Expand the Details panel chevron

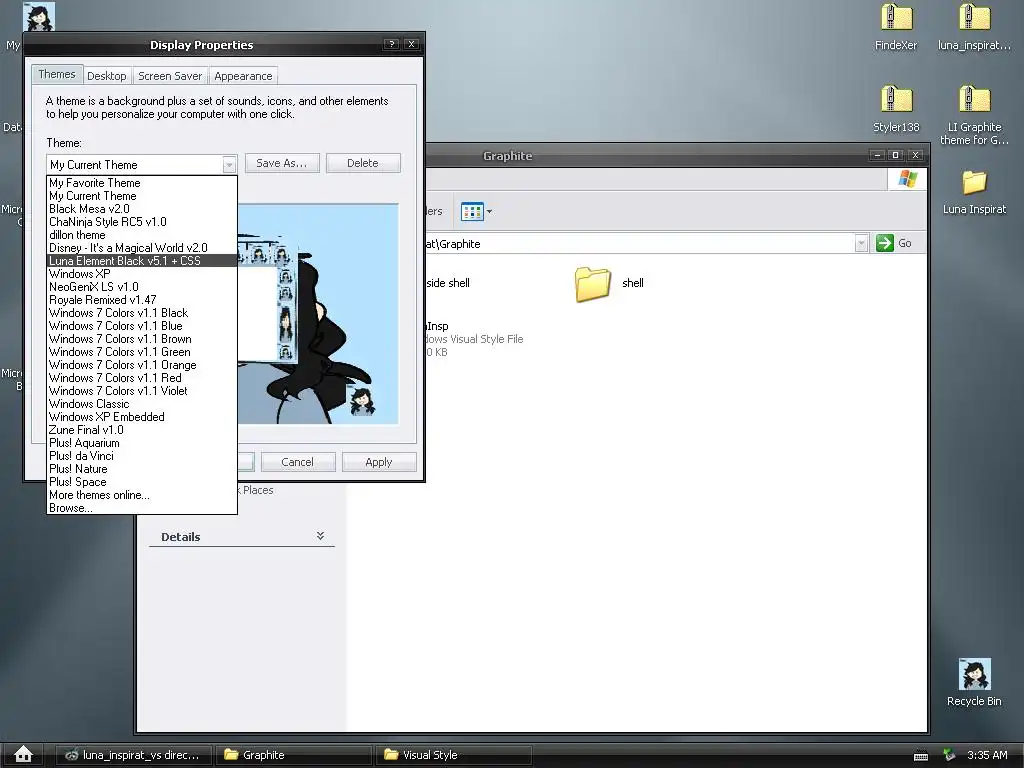click(x=320, y=536)
